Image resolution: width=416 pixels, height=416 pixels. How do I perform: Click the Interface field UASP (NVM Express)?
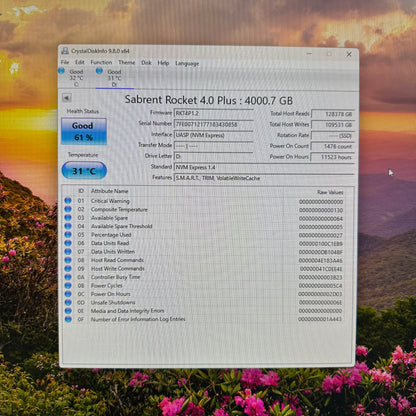[214, 135]
